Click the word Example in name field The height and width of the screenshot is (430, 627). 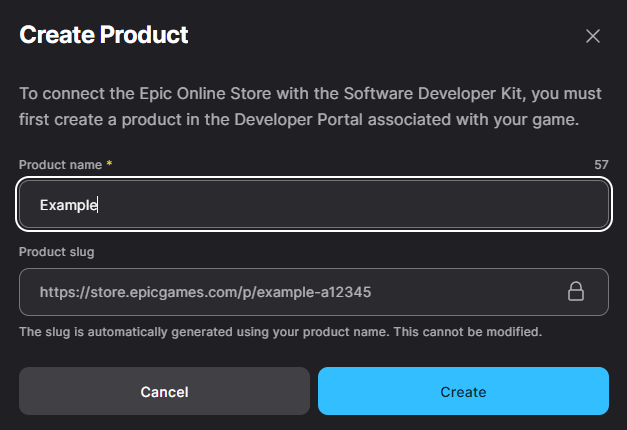click(x=68, y=205)
